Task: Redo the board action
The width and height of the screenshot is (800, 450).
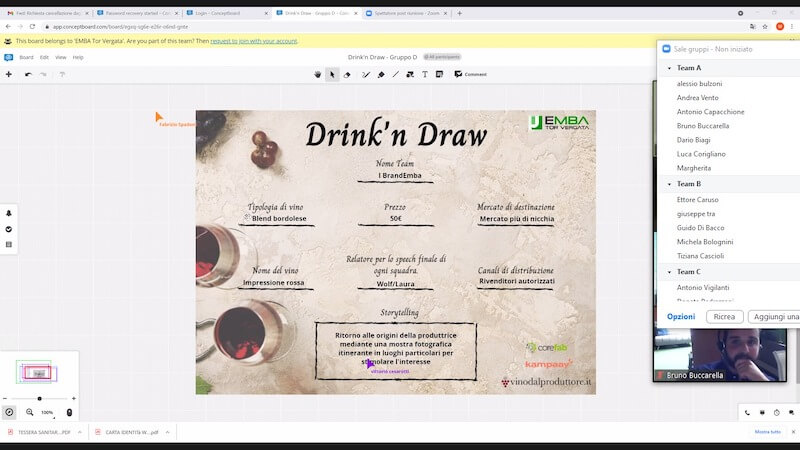Action: (x=43, y=74)
